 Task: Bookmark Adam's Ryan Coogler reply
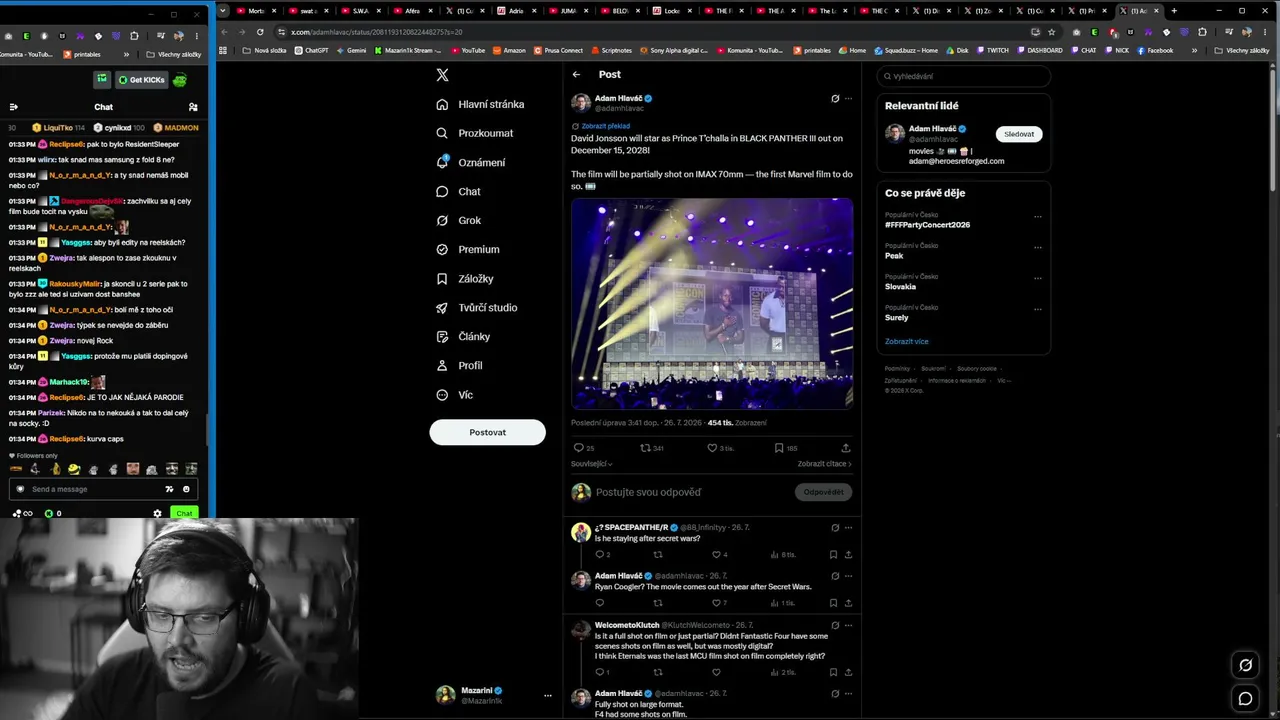(x=833, y=603)
